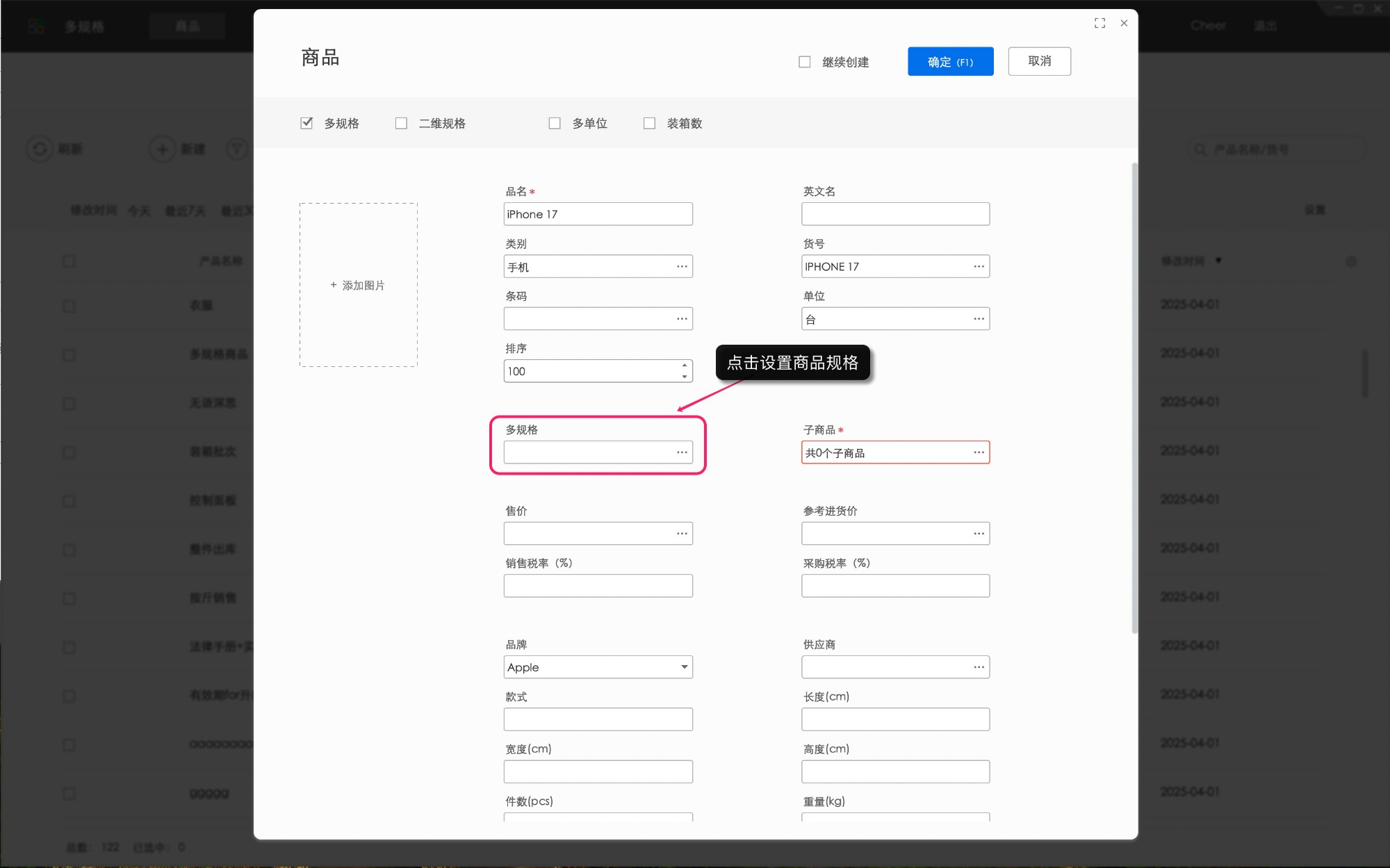This screenshot has height=868, width=1390.
Task: Enable the 二维规格 checkbox
Action: tap(401, 122)
